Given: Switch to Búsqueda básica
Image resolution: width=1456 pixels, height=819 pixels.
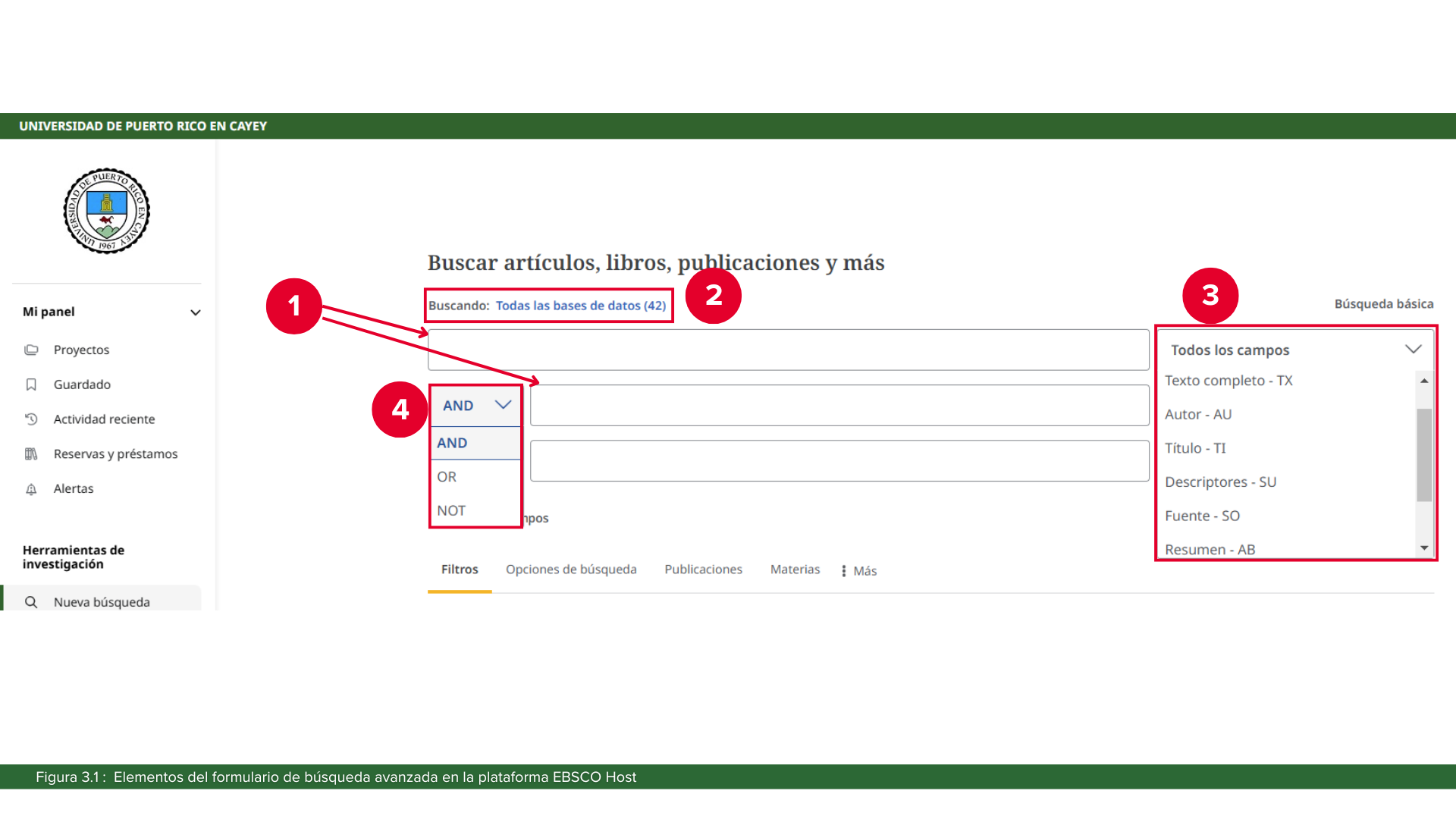Looking at the screenshot, I should (1383, 303).
